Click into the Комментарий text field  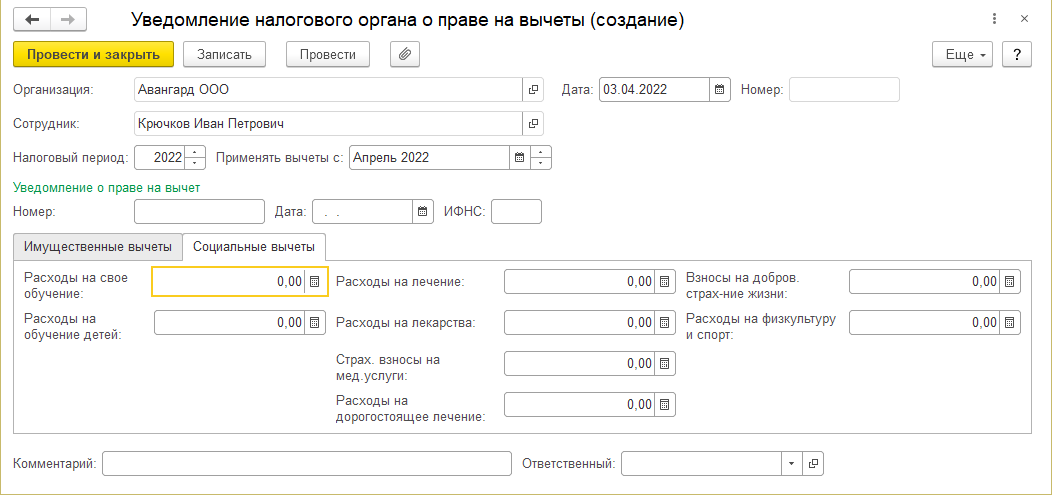click(306, 464)
